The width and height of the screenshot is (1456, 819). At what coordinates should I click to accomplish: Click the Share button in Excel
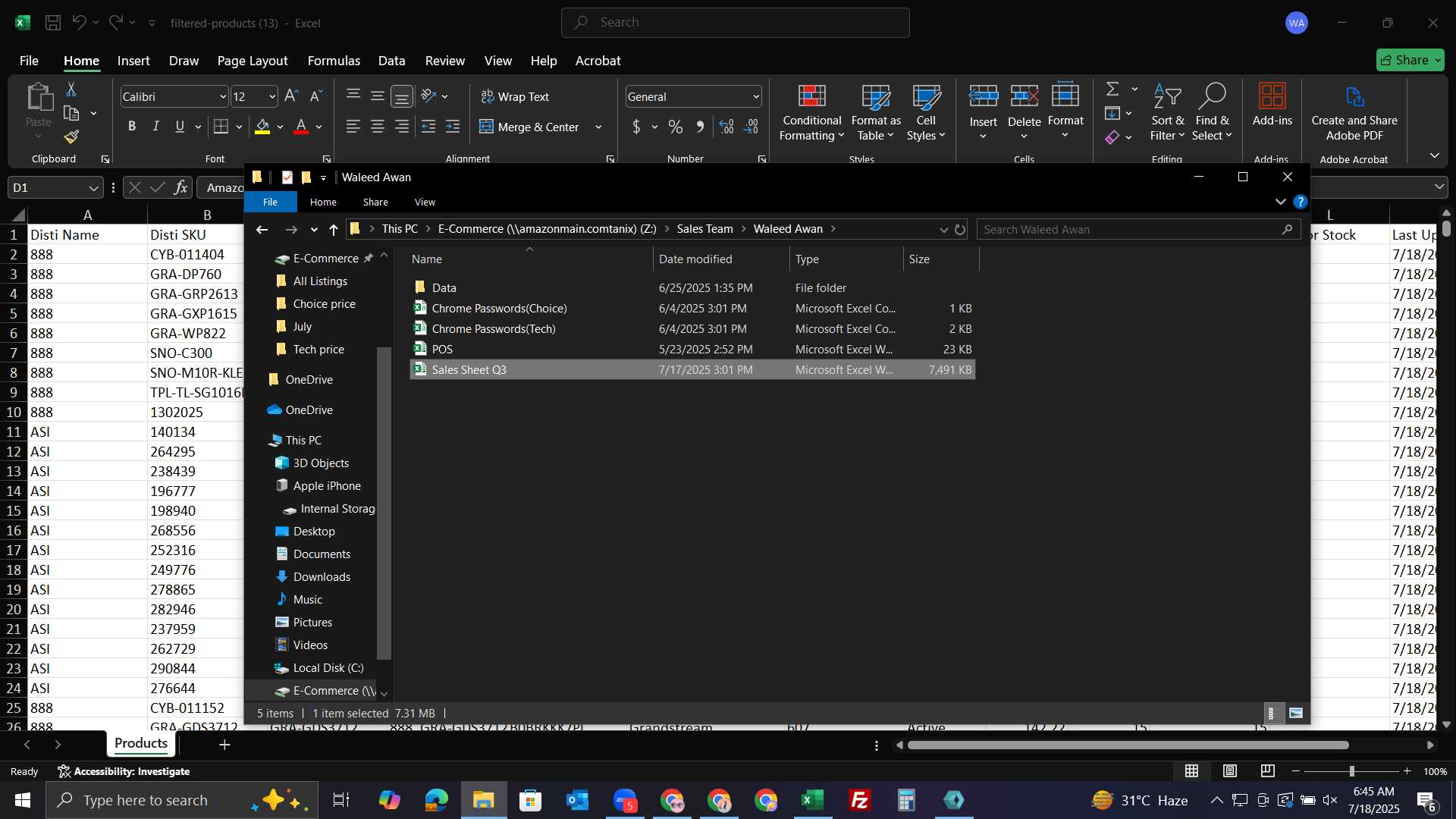coord(1410,60)
